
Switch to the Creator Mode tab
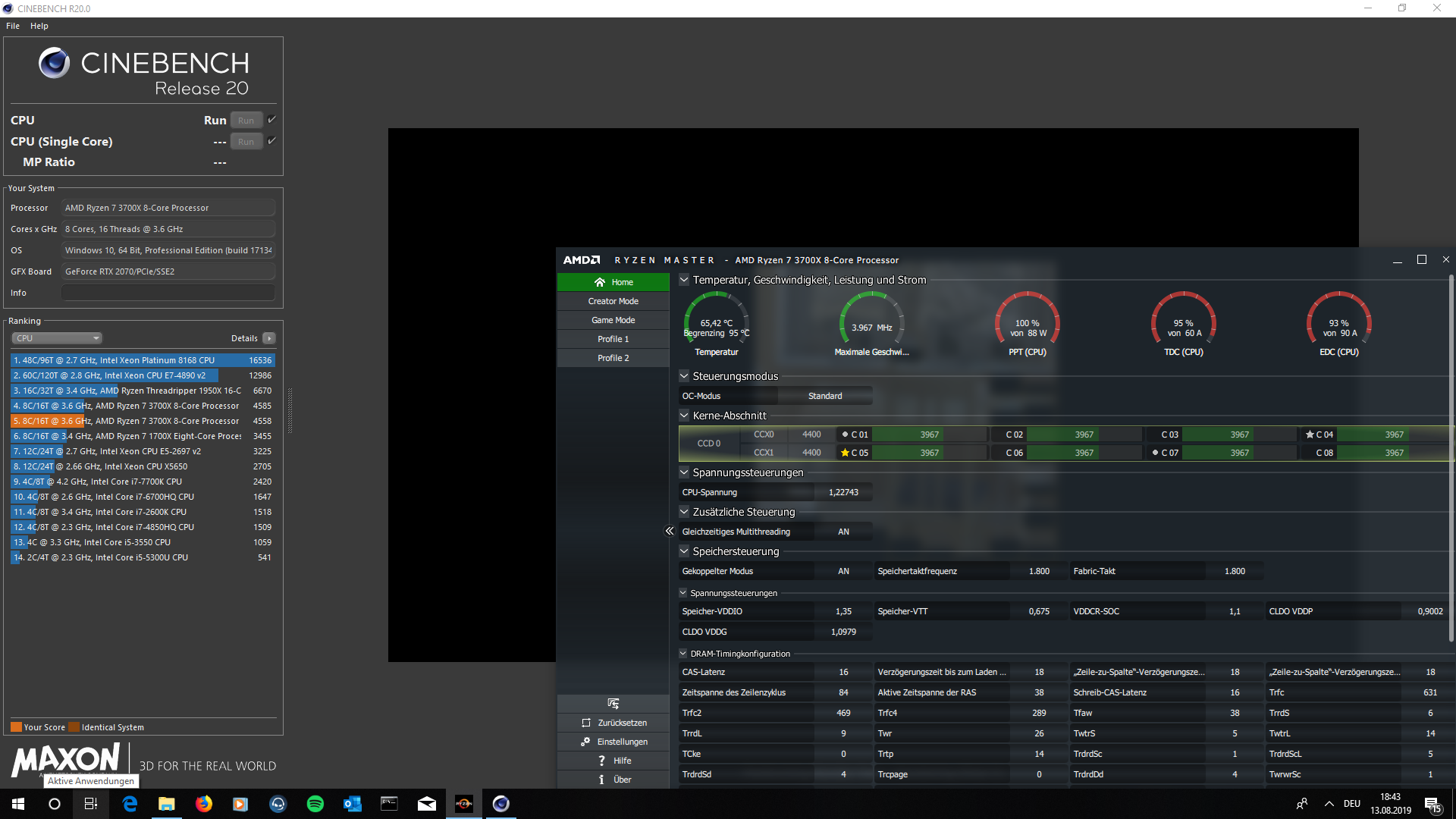[613, 301]
